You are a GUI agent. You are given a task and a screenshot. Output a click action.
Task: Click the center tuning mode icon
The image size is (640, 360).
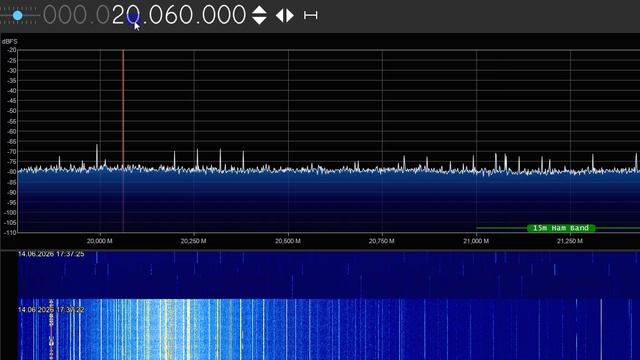pyautogui.click(x=311, y=16)
